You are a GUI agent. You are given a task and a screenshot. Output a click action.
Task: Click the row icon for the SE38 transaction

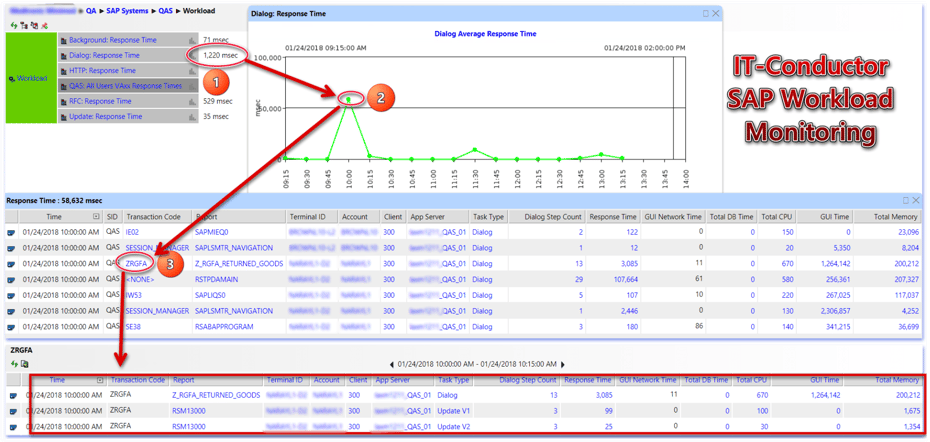11,326
